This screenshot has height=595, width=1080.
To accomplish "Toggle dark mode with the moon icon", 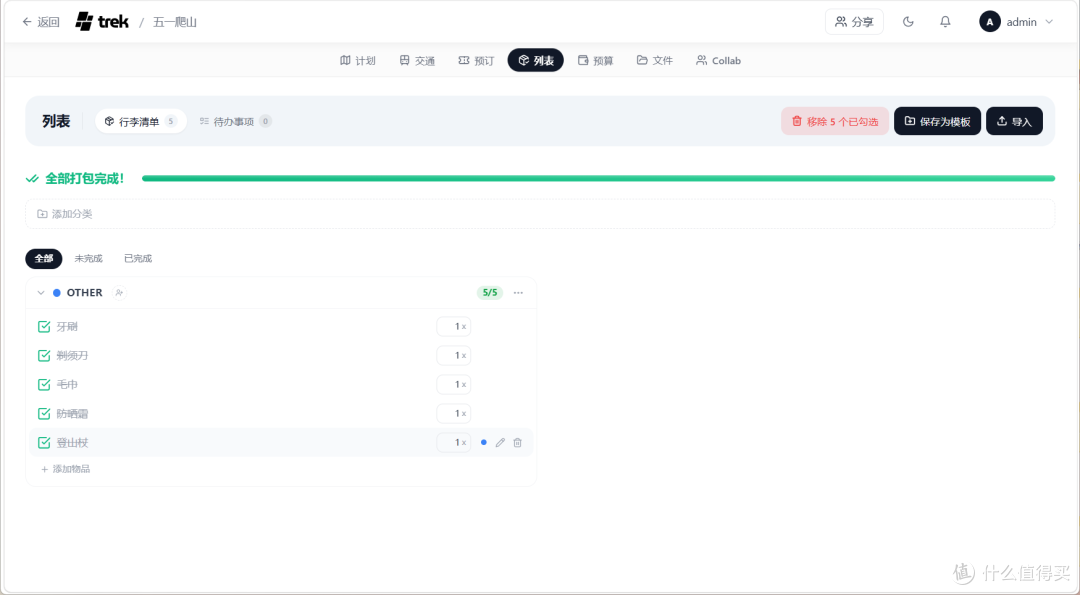I will point(908,22).
